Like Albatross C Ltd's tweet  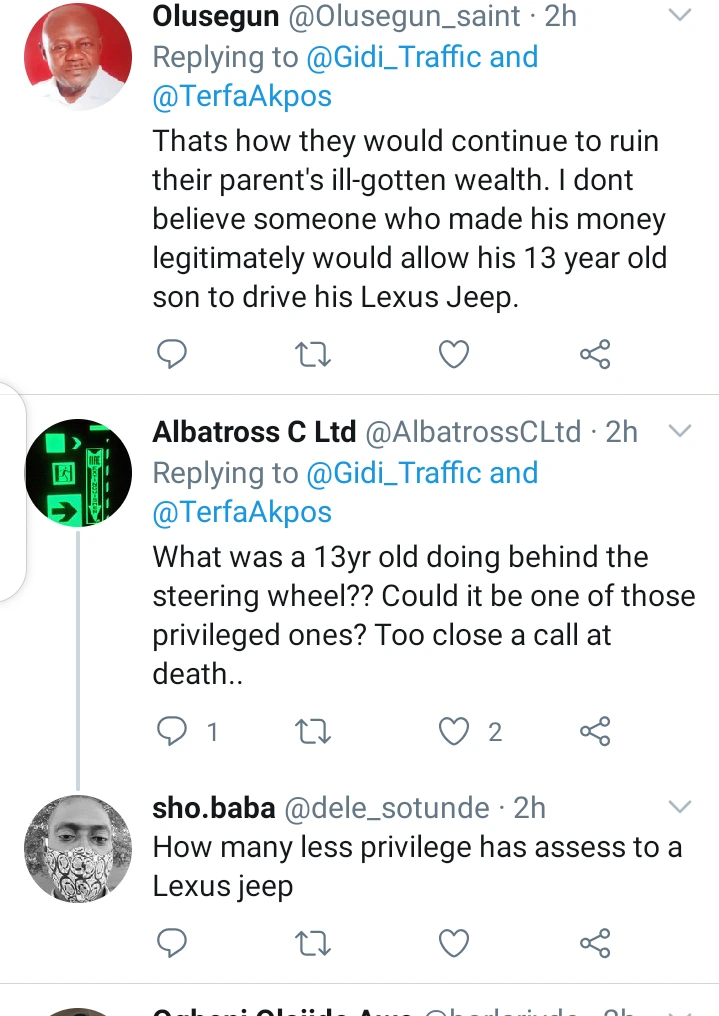455,732
